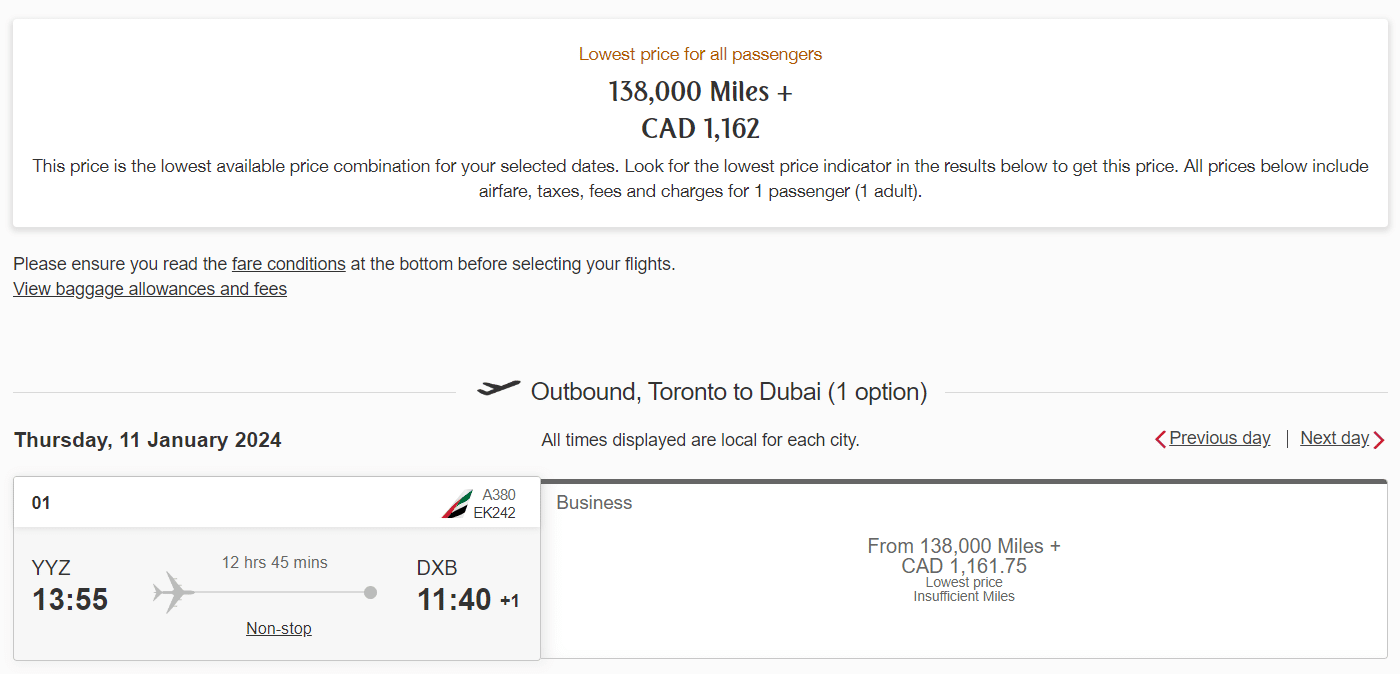
Task: Click the A380 aircraft type label
Action: pos(498,495)
